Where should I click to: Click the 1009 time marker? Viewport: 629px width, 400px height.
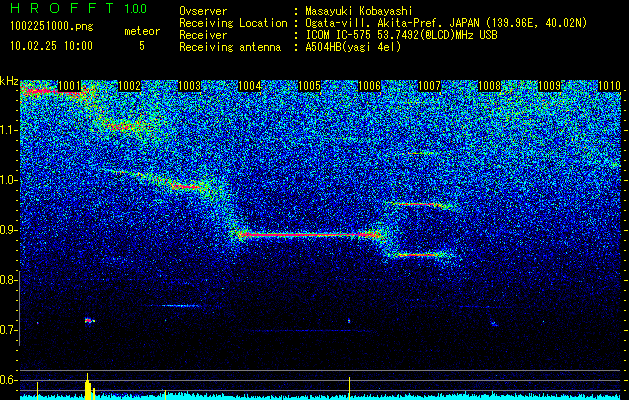click(x=550, y=86)
